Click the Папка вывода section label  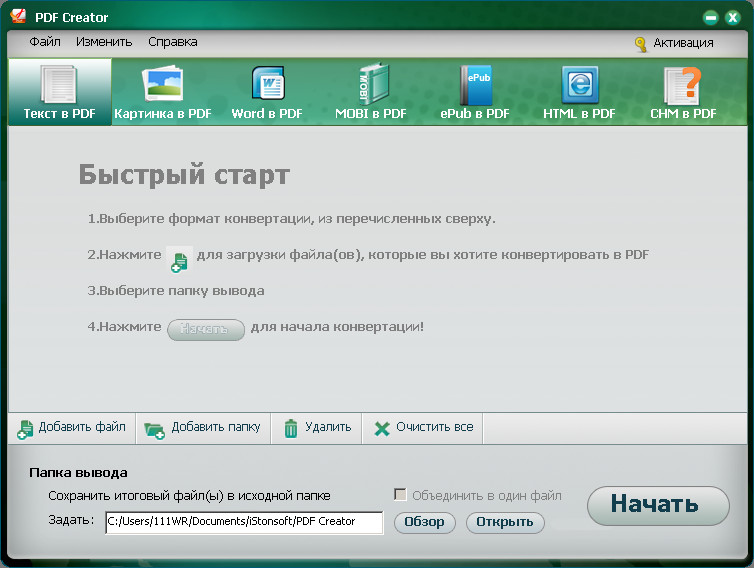[78, 473]
